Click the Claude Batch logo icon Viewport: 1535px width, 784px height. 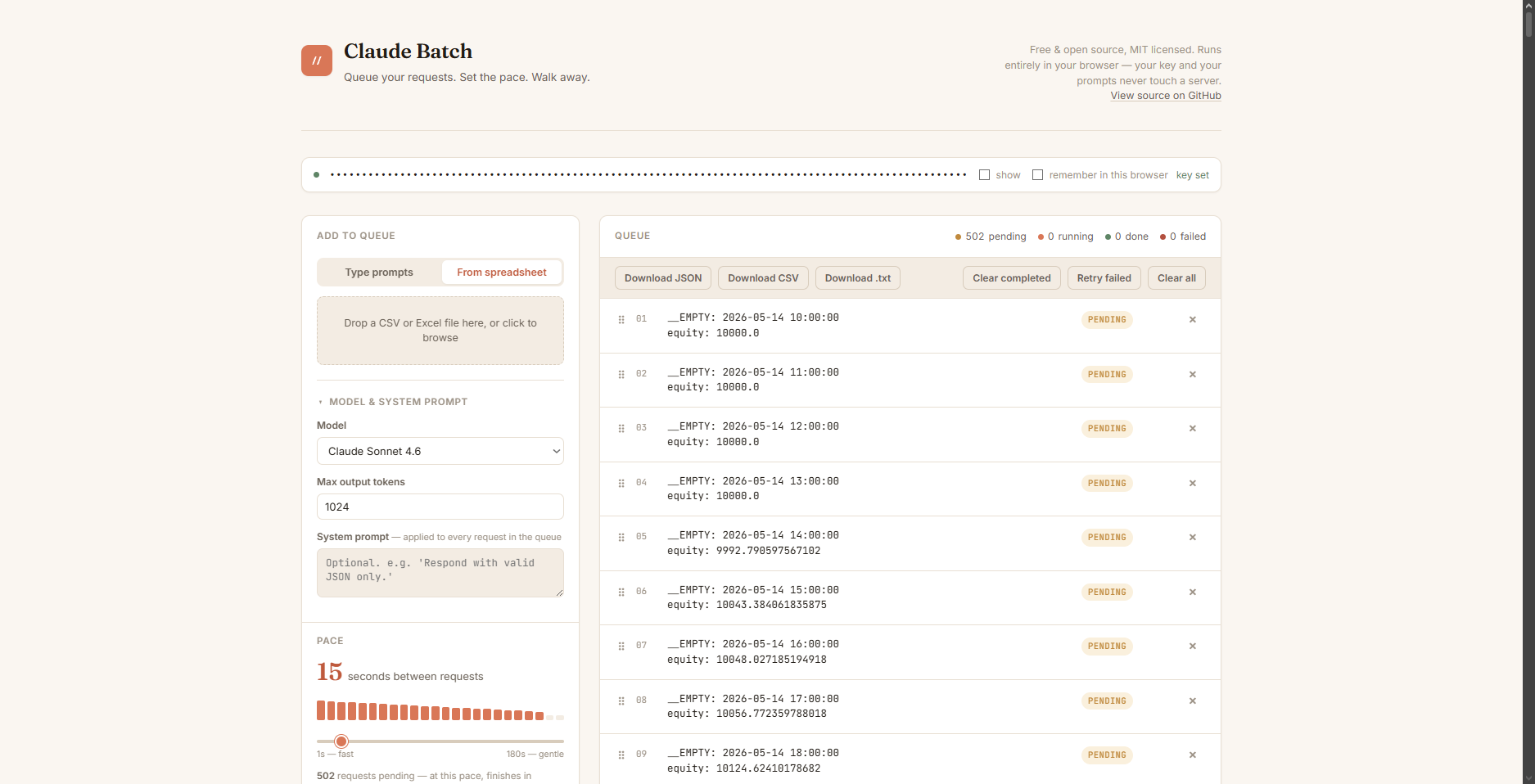pyautogui.click(x=316, y=61)
